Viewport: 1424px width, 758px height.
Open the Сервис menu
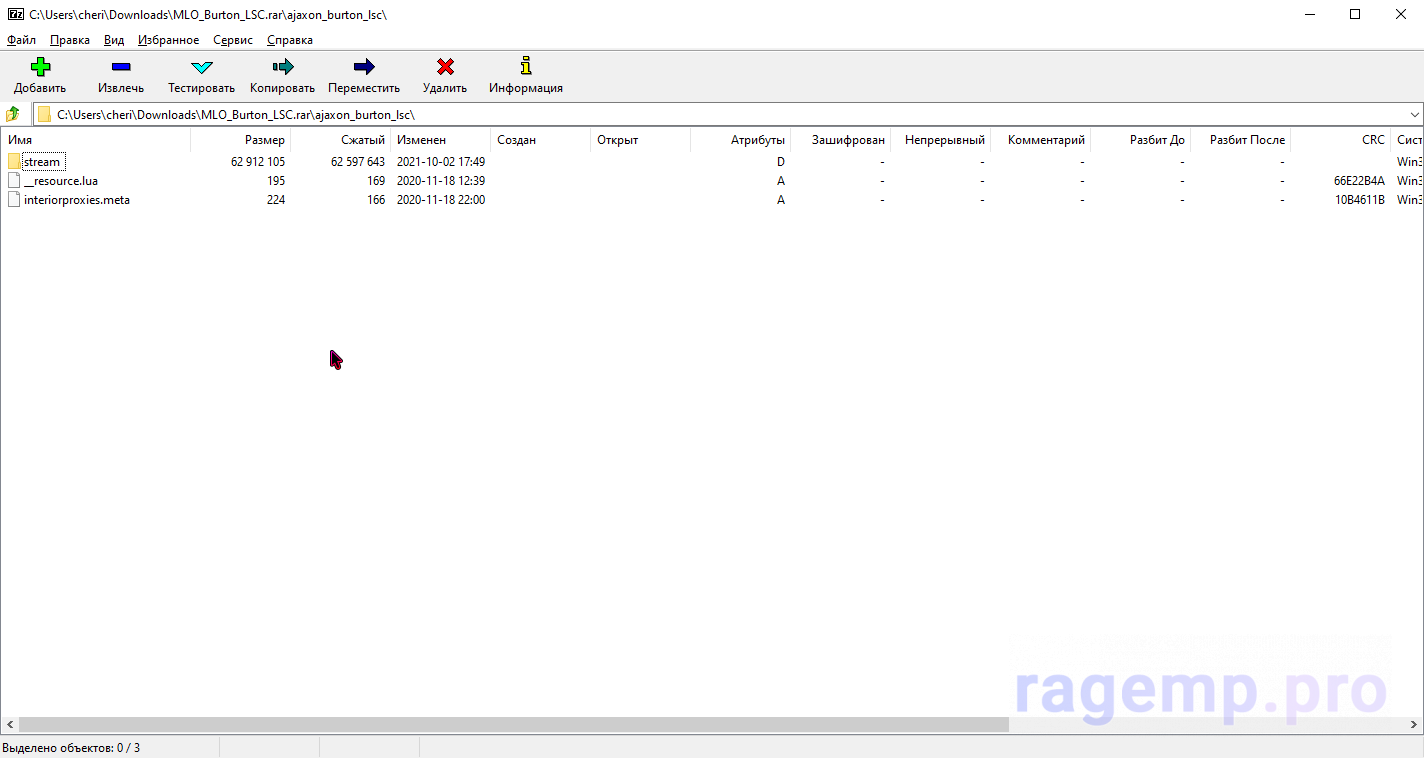pyautogui.click(x=233, y=40)
